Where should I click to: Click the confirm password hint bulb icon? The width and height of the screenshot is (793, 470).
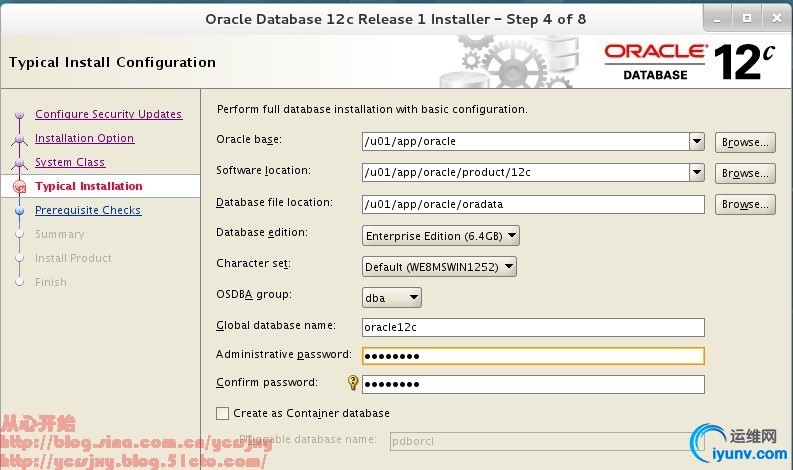[x=352, y=383]
